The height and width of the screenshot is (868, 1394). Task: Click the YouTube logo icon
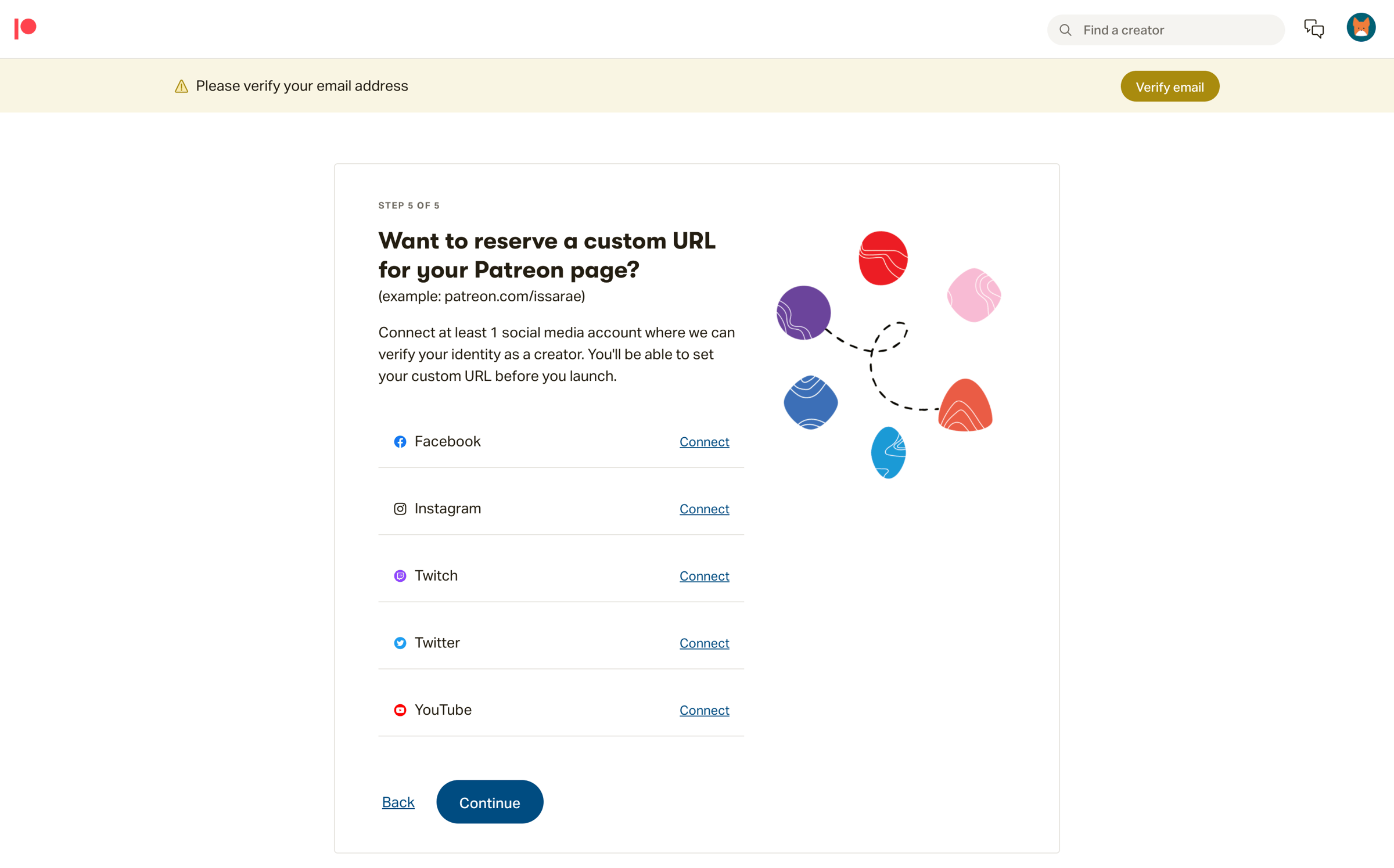(400, 710)
